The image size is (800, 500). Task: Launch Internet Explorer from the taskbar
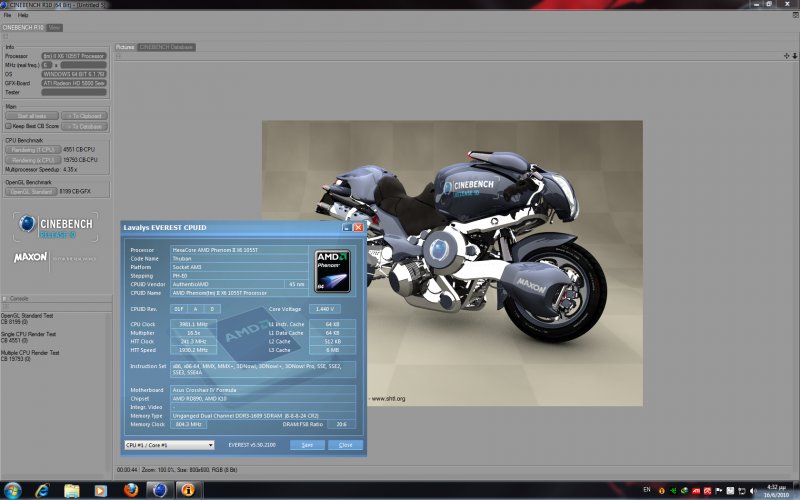pyautogui.click(x=42, y=490)
